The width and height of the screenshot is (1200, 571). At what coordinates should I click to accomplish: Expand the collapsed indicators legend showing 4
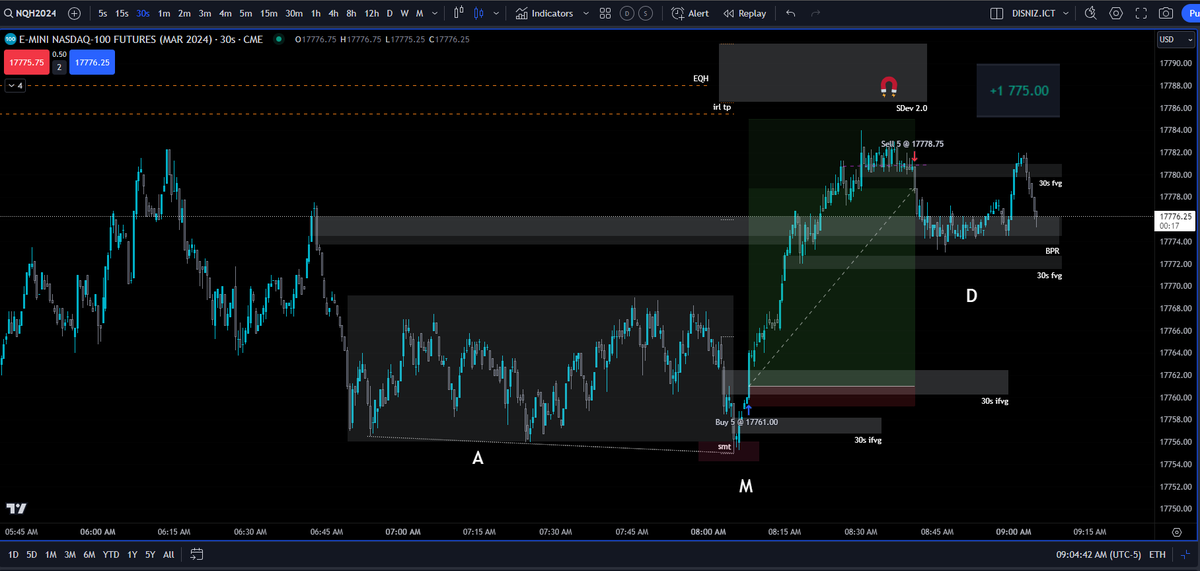15,86
